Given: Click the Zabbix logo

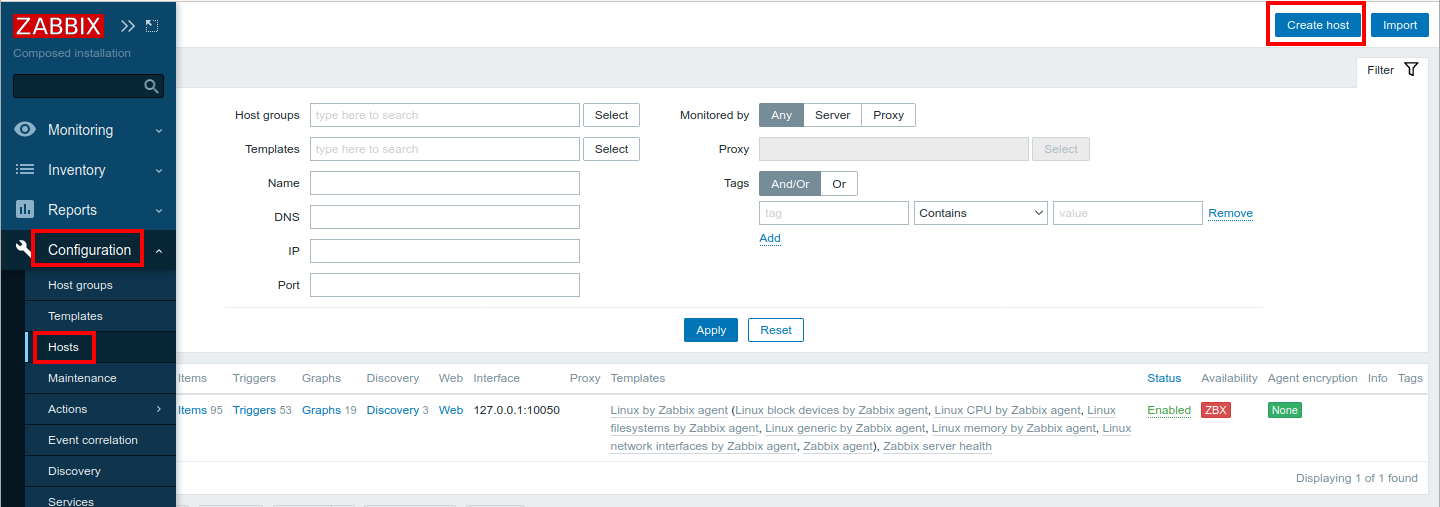Looking at the screenshot, I should [x=58, y=26].
